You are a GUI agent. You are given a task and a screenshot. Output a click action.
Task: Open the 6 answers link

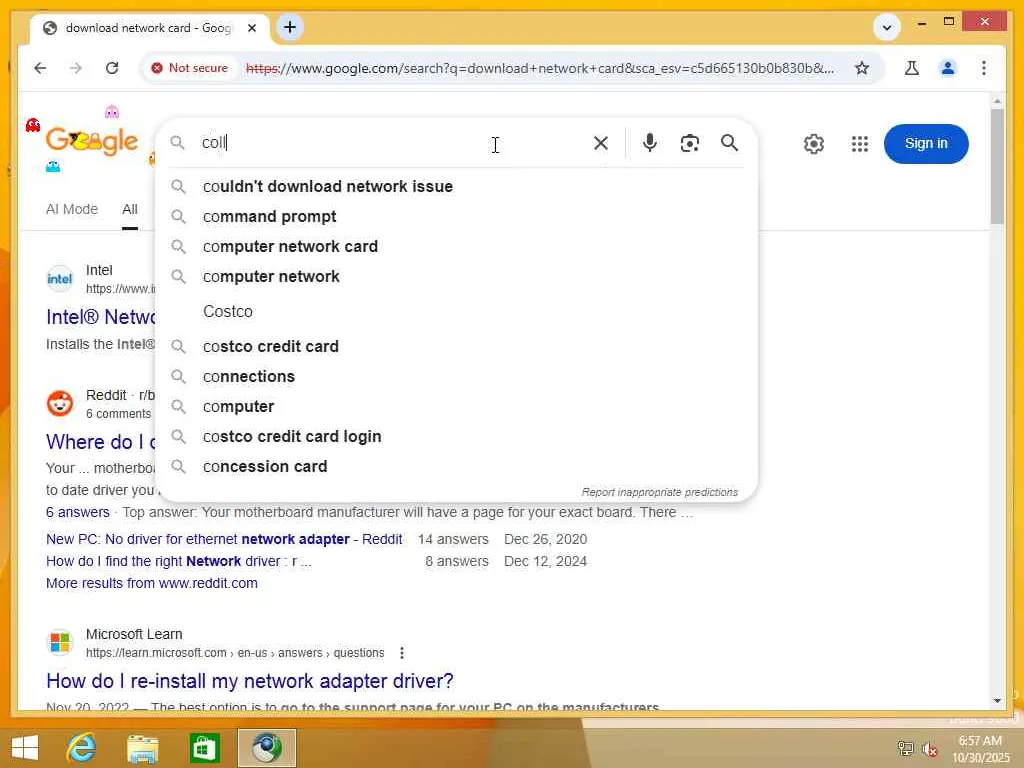[78, 512]
